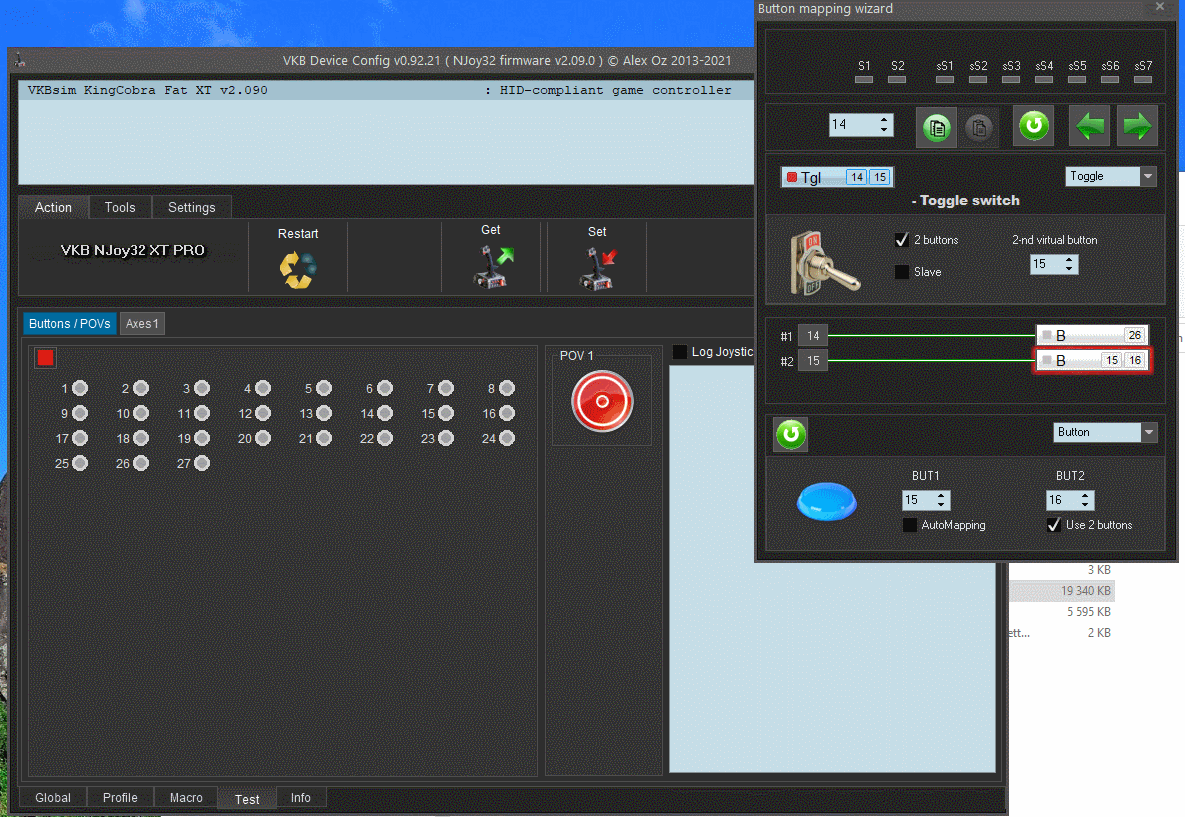Click the #1 line 14 box
The image size is (1185, 817).
pos(813,336)
